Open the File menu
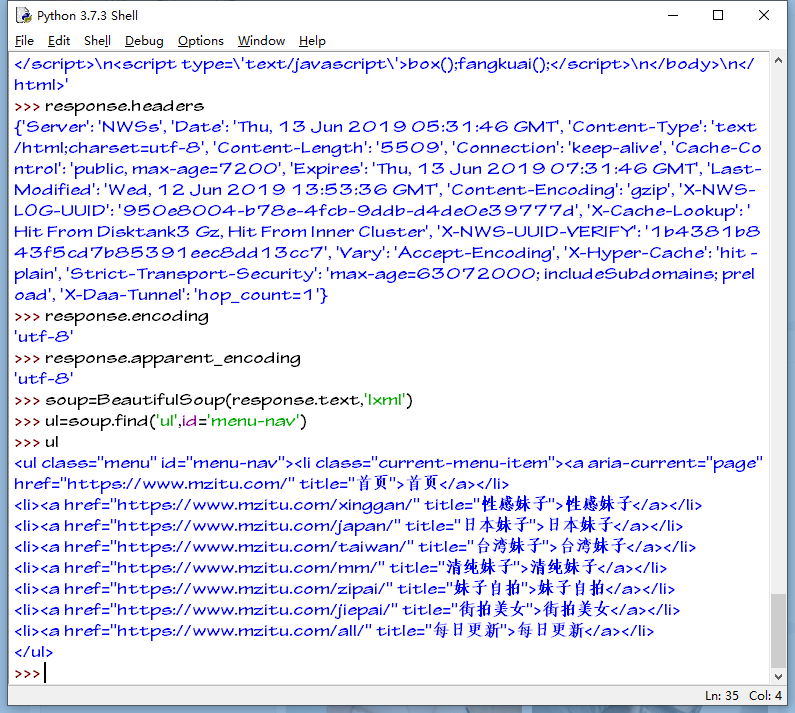Image resolution: width=795 pixels, height=713 pixels. click(x=24, y=41)
